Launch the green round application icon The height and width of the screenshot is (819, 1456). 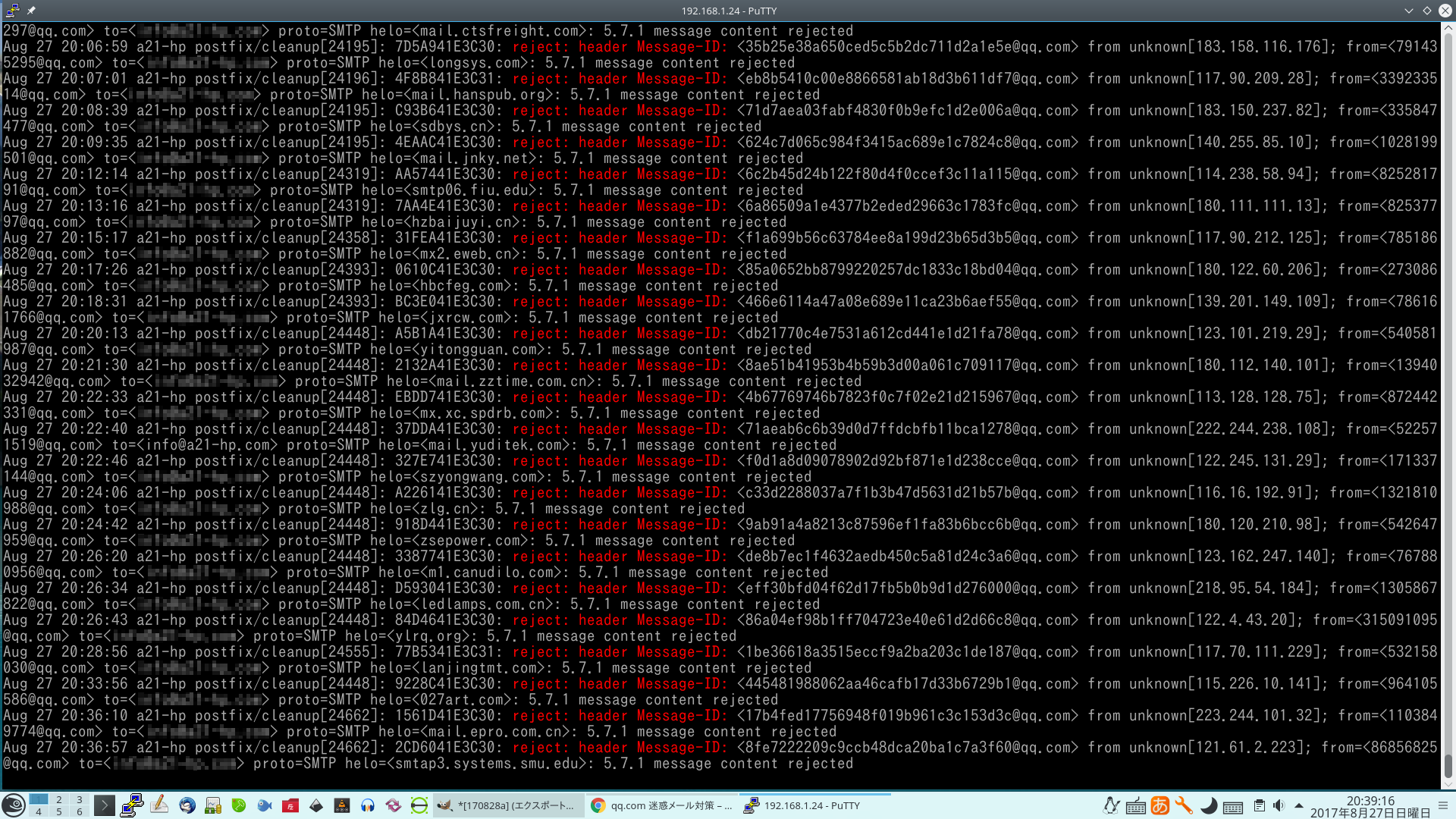[239, 805]
